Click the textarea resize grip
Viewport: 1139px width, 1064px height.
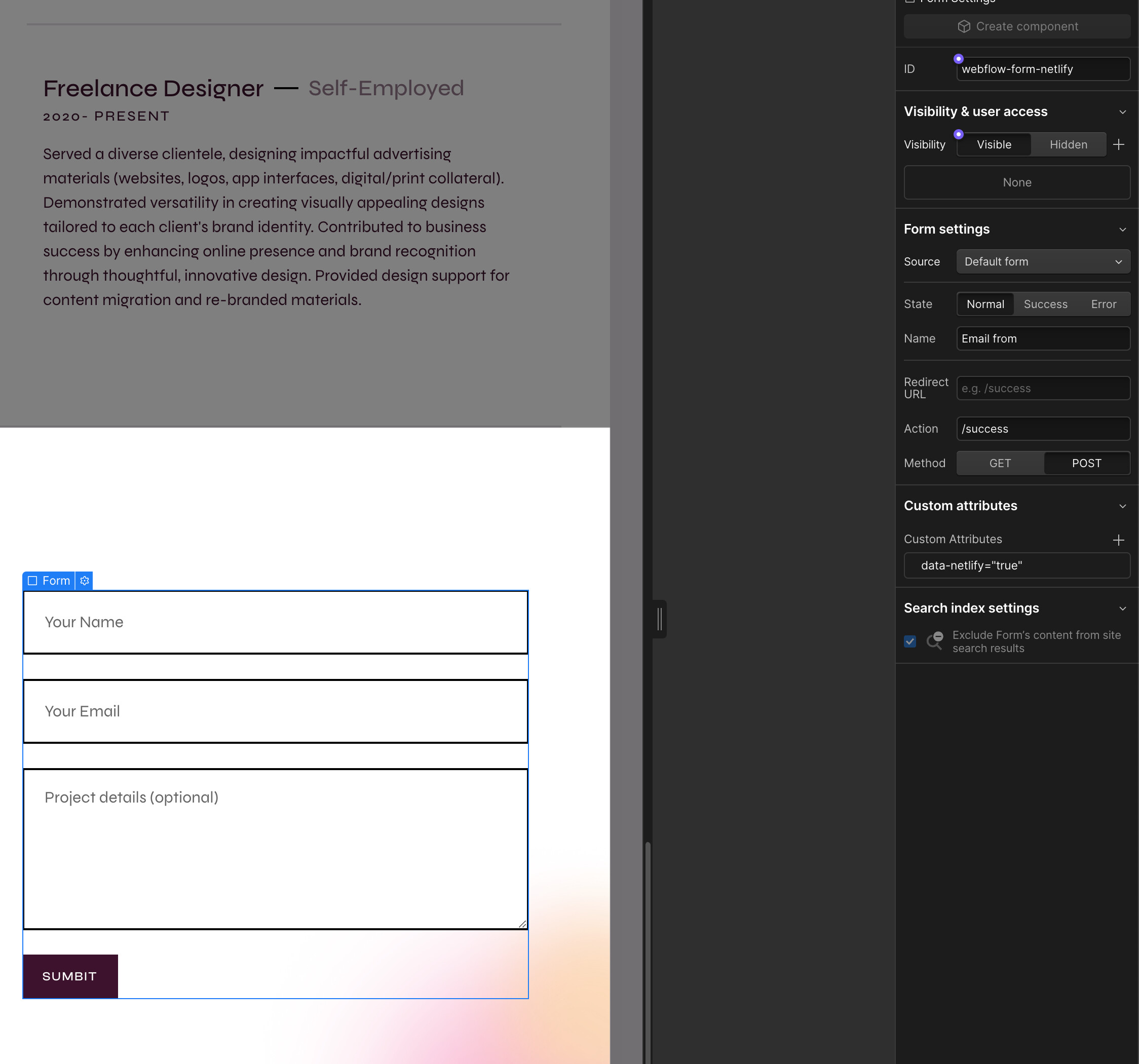pos(522,924)
